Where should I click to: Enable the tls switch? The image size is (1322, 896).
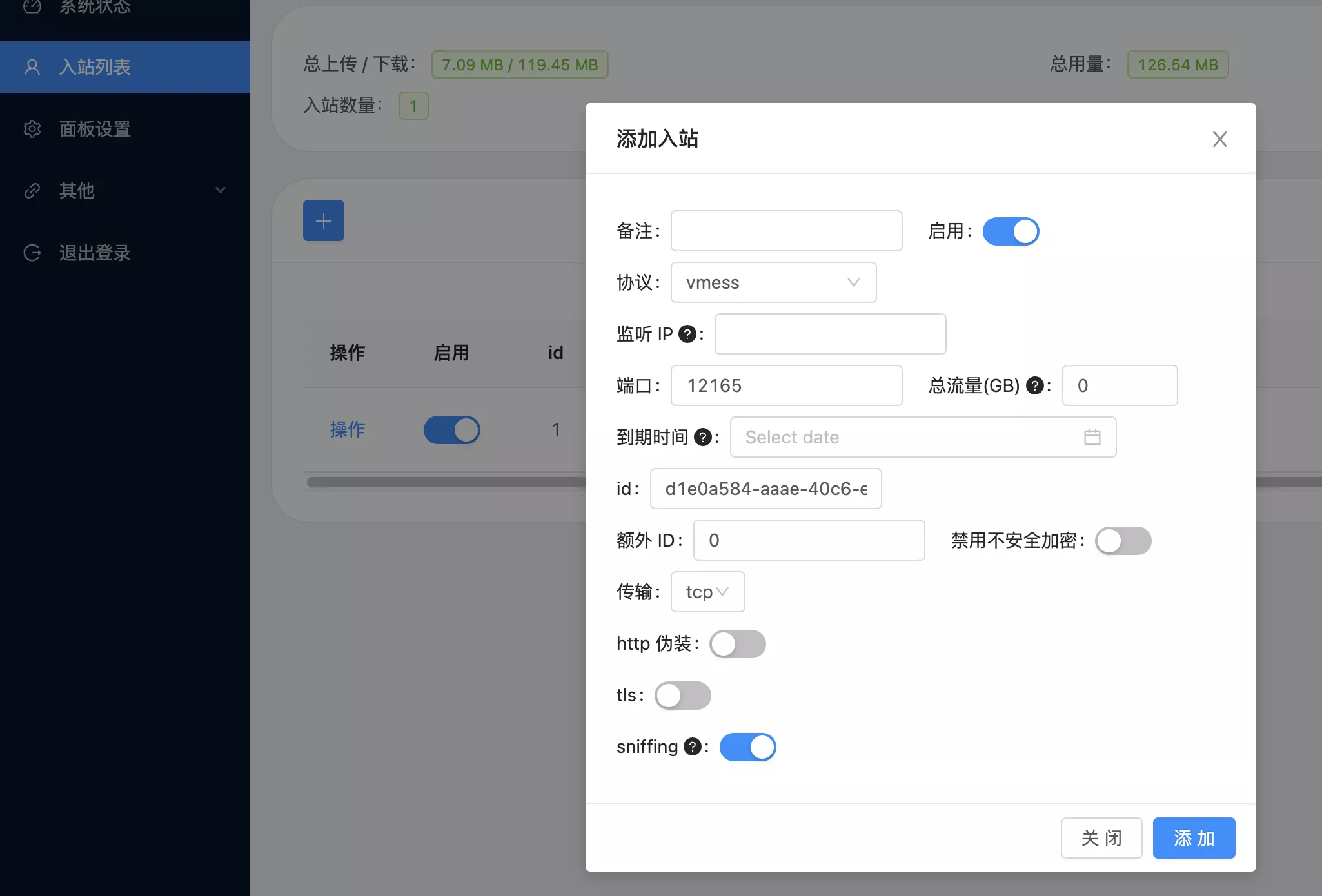point(682,696)
